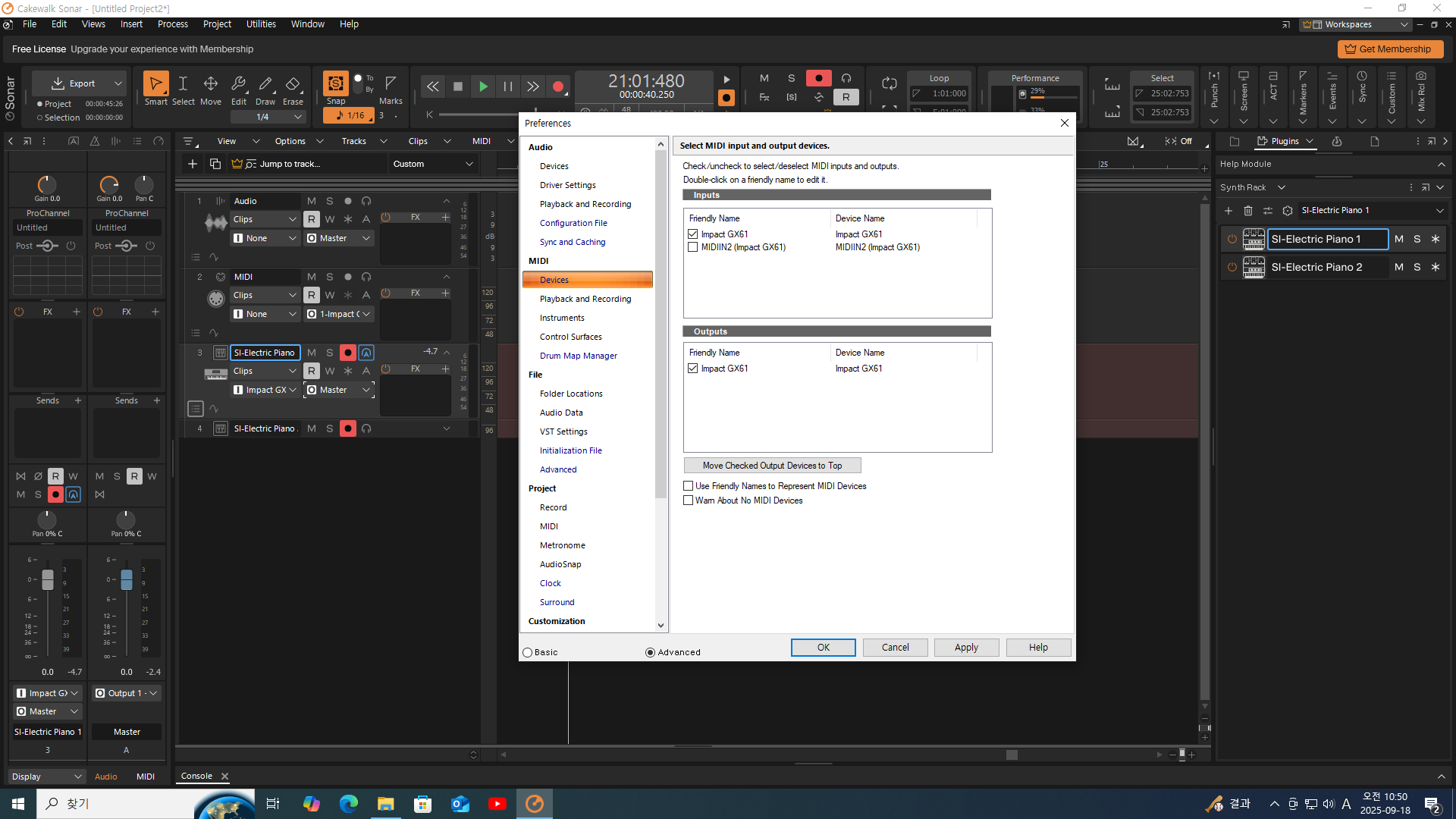Open the Utilities menu
1456x819 pixels.
(261, 24)
